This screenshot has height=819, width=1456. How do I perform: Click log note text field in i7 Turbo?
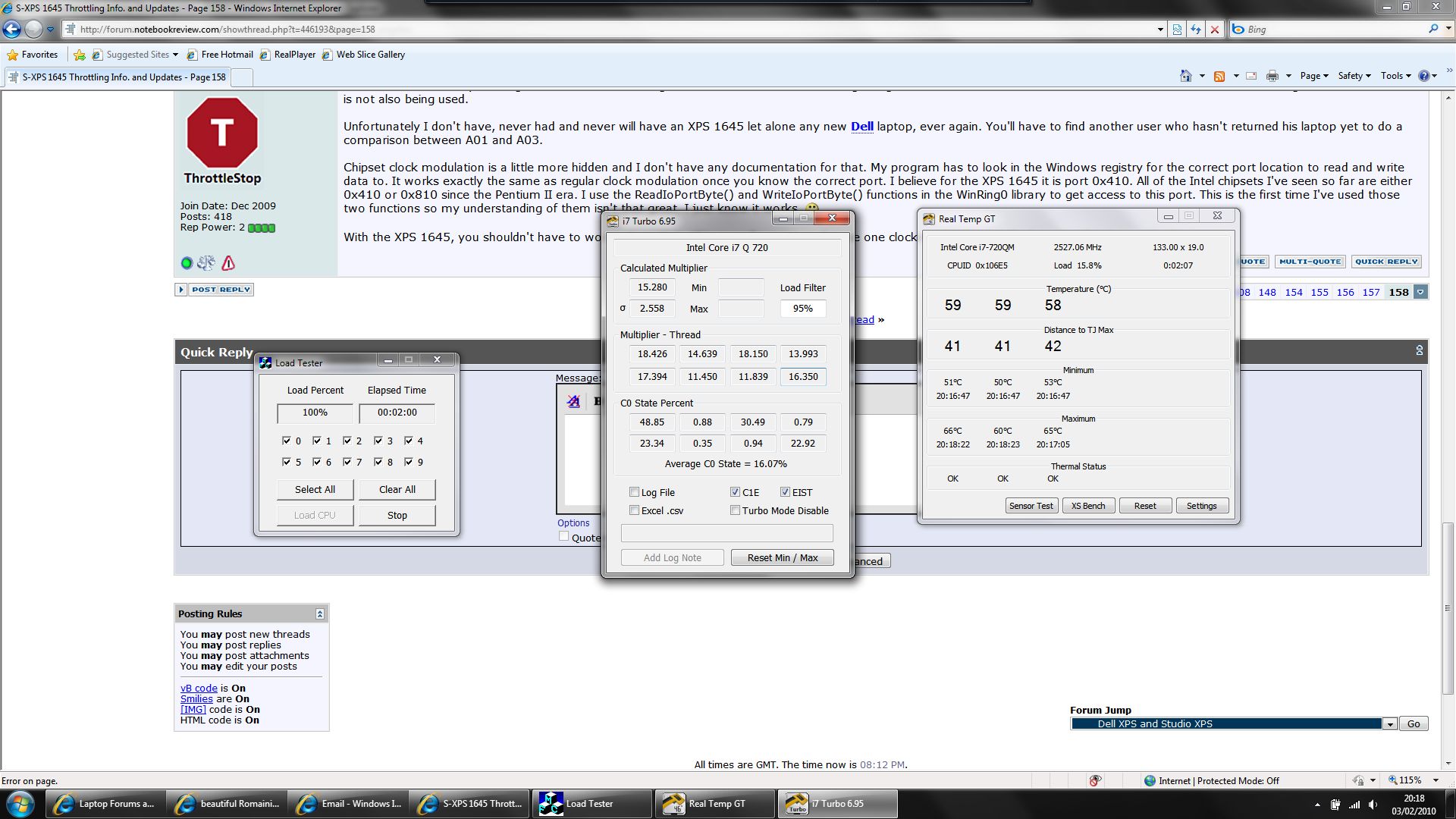(726, 533)
